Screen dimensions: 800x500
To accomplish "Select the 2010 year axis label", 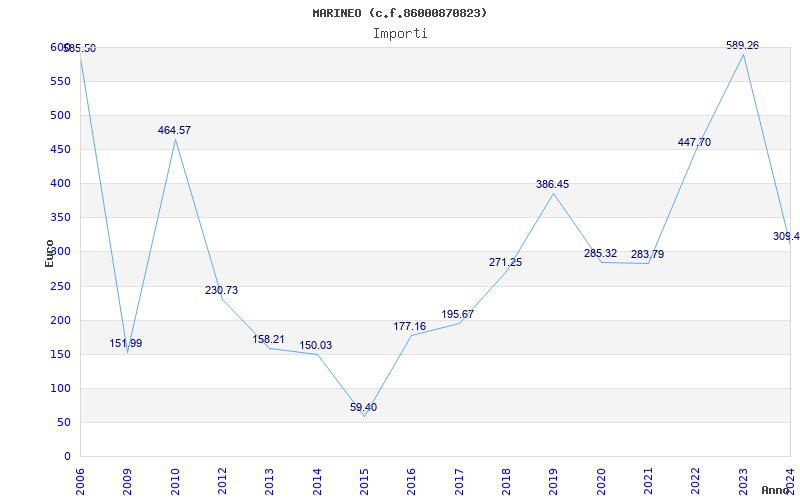I will click(x=175, y=481).
